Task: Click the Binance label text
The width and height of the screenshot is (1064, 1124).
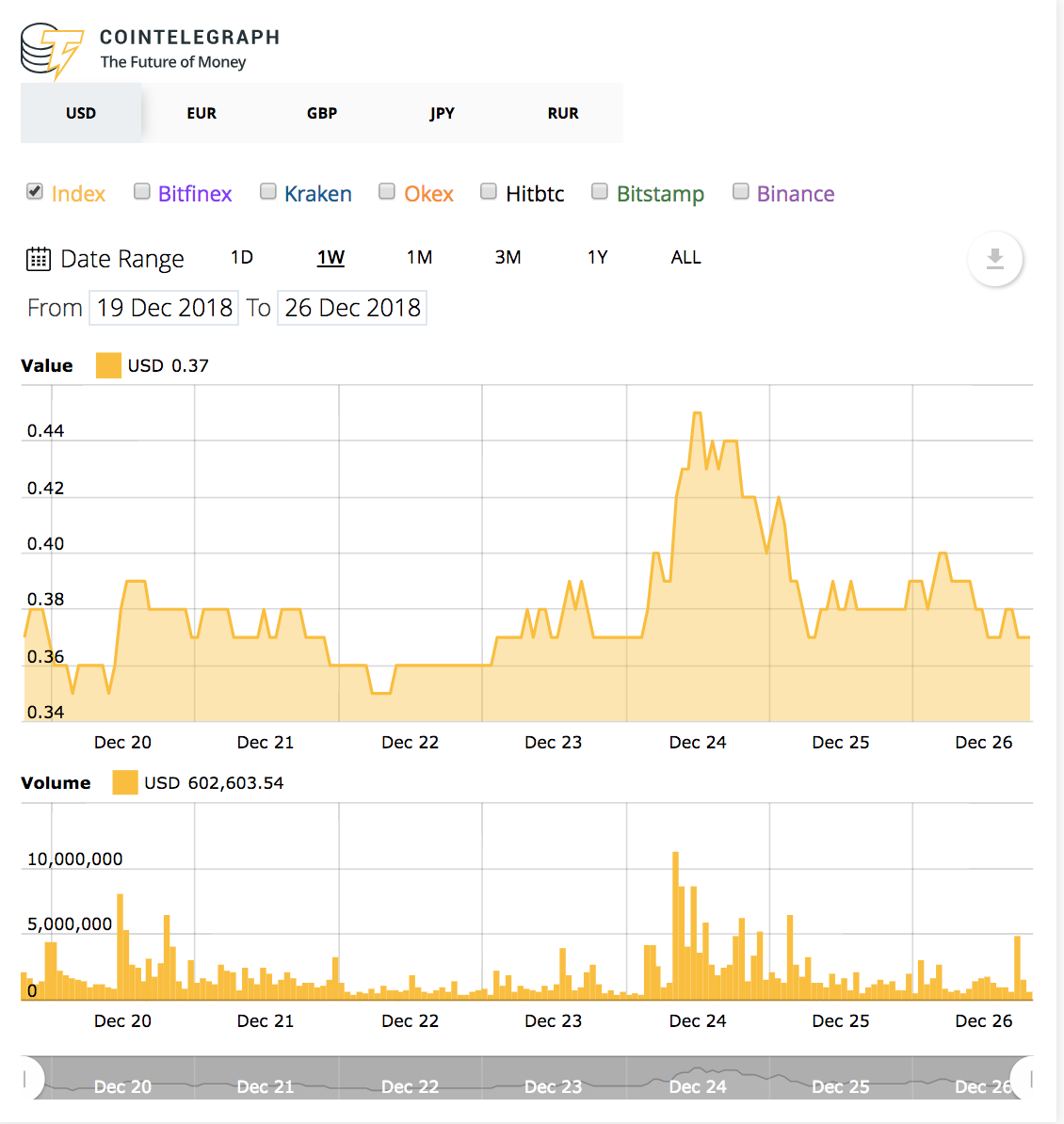Action: [x=795, y=194]
